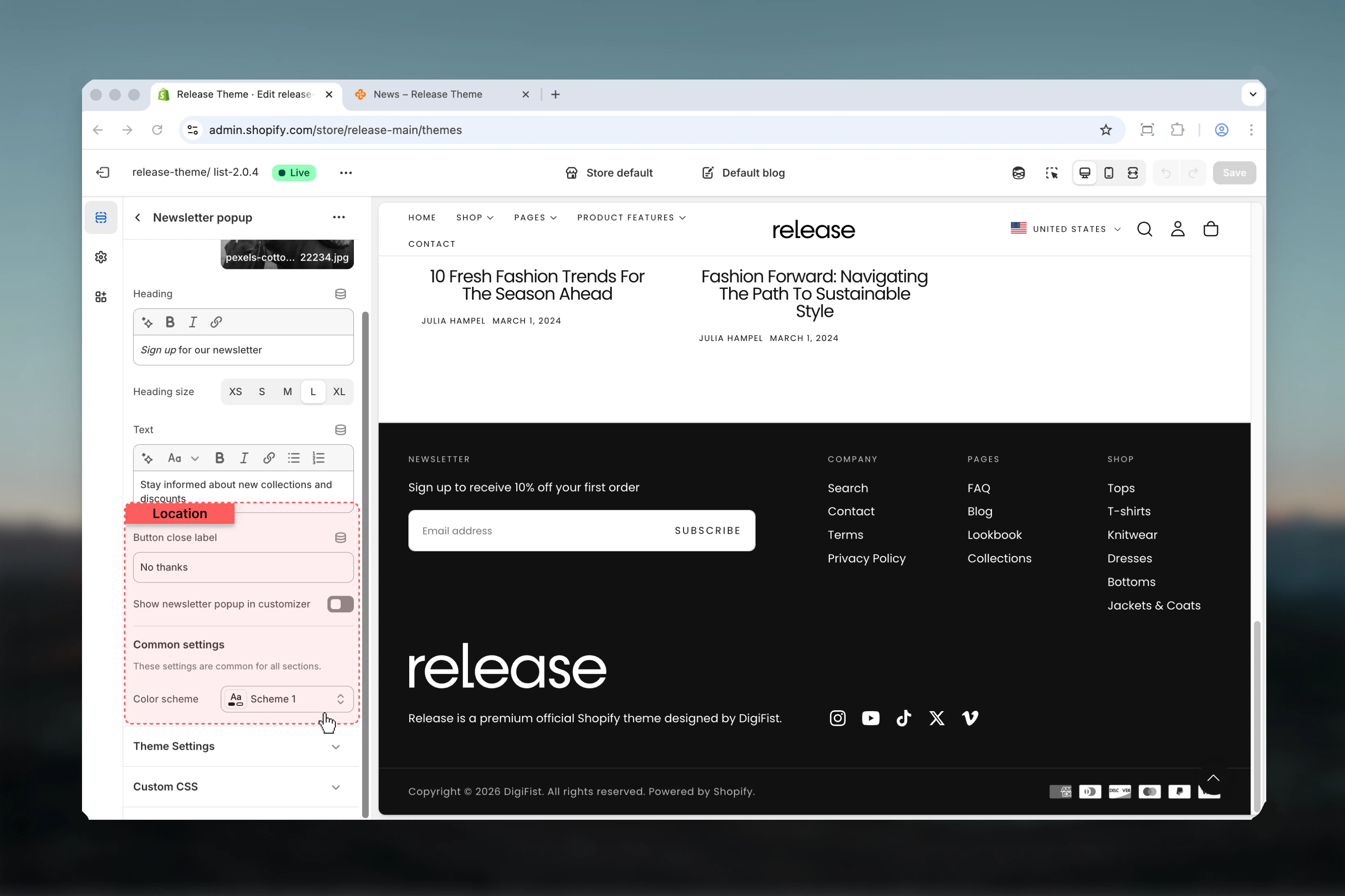Open the Newsletter popup three-dot menu
The width and height of the screenshot is (1345, 896).
(339, 218)
